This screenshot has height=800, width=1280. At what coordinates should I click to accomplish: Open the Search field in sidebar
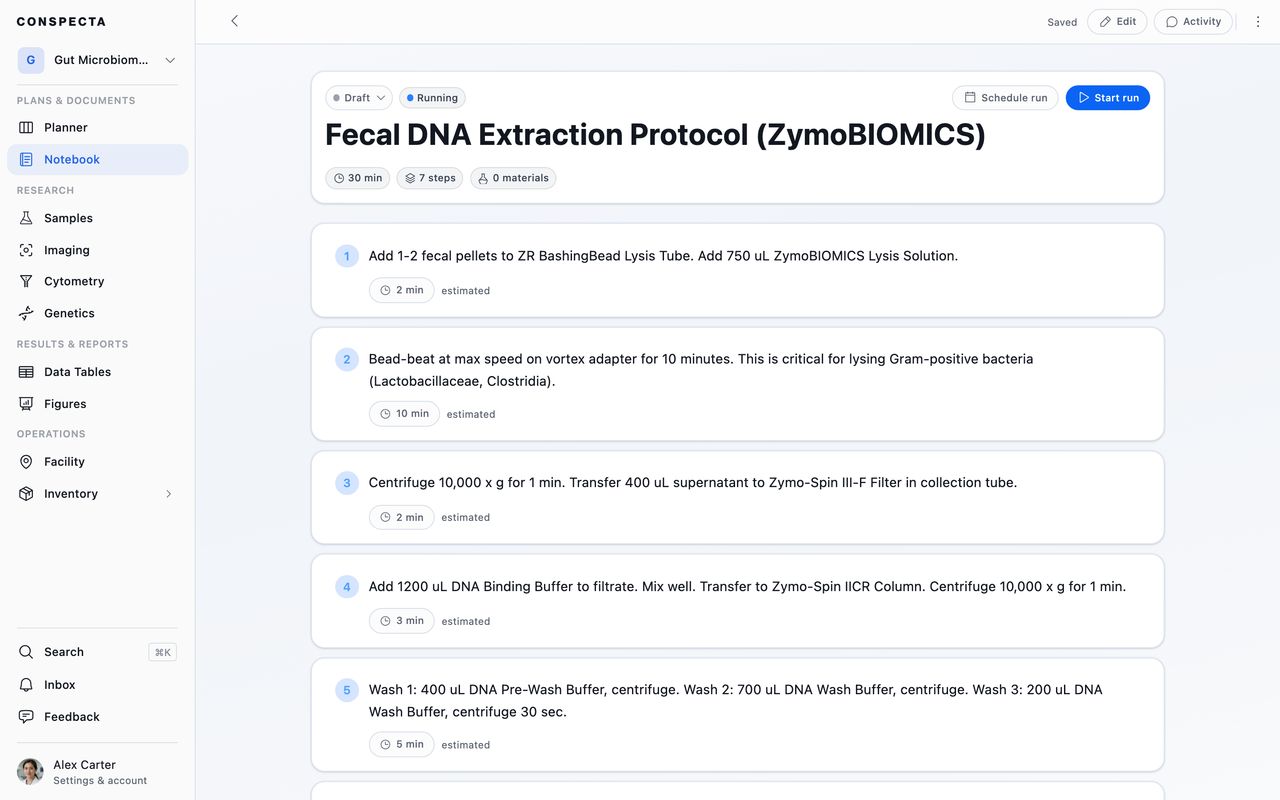[98, 652]
